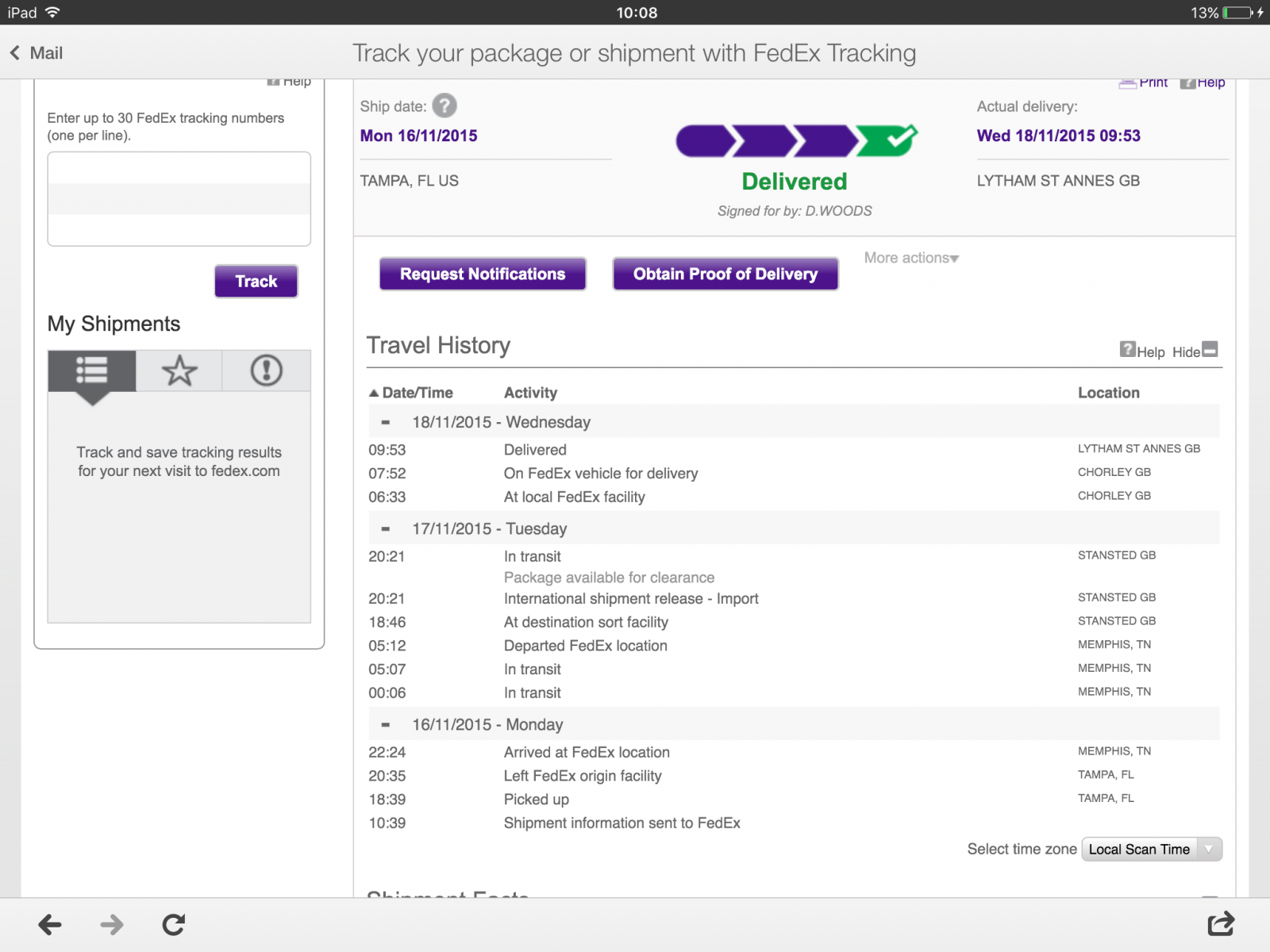
Task: Collapse the 18/11/2015 Wednesday group
Action: (x=386, y=423)
